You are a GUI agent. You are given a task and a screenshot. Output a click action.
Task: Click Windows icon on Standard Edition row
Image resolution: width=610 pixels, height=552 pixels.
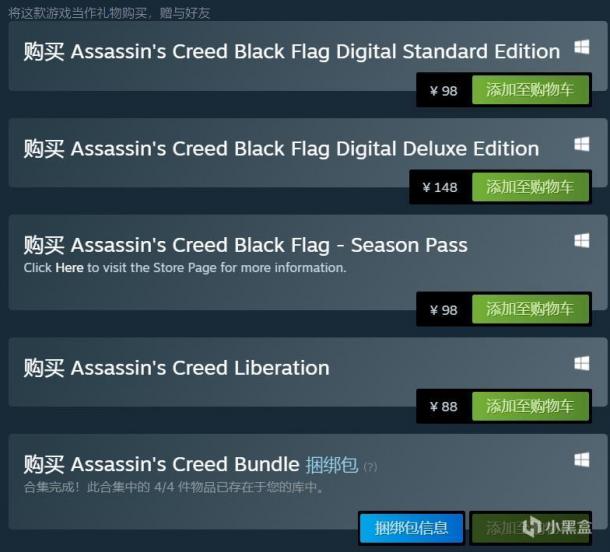(581, 49)
